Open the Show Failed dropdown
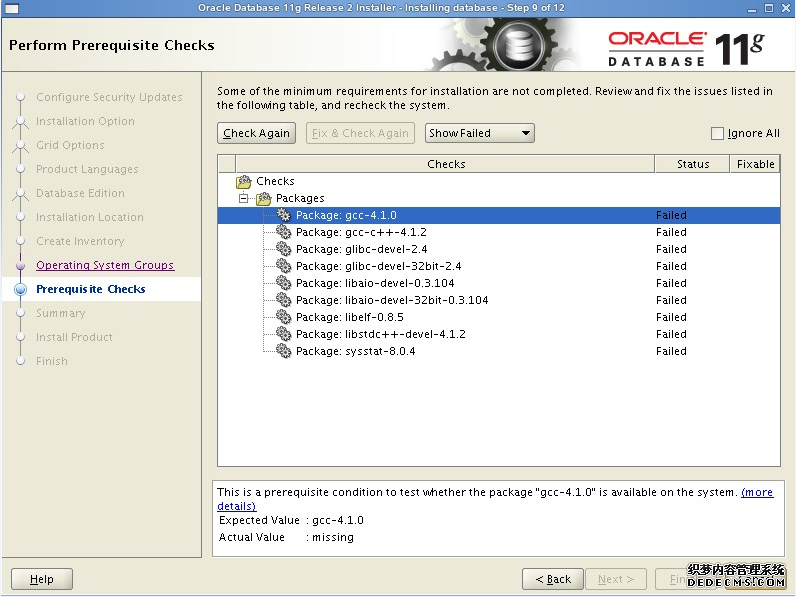 coord(480,133)
